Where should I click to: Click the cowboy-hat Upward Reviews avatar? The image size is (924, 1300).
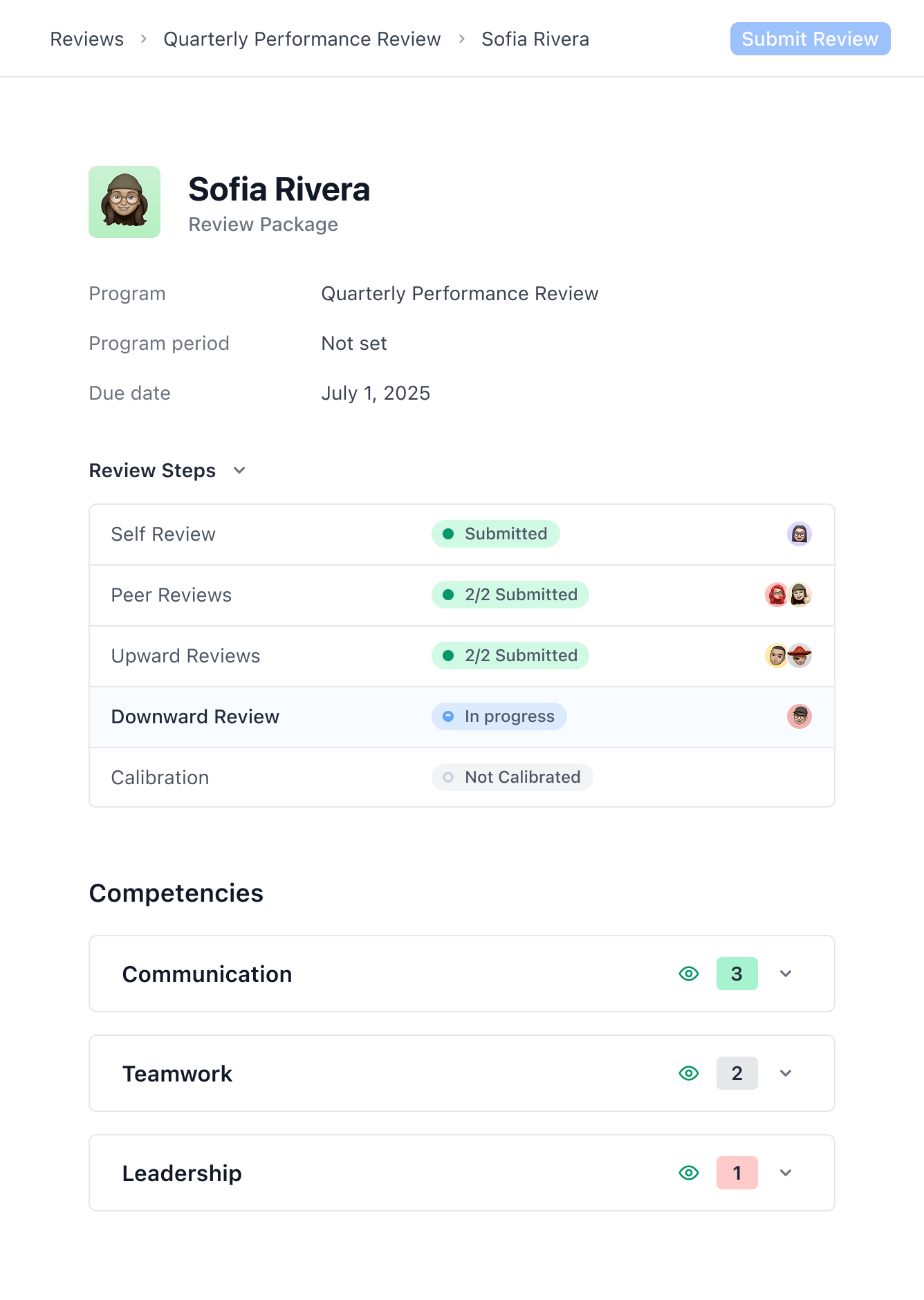[x=800, y=656]
